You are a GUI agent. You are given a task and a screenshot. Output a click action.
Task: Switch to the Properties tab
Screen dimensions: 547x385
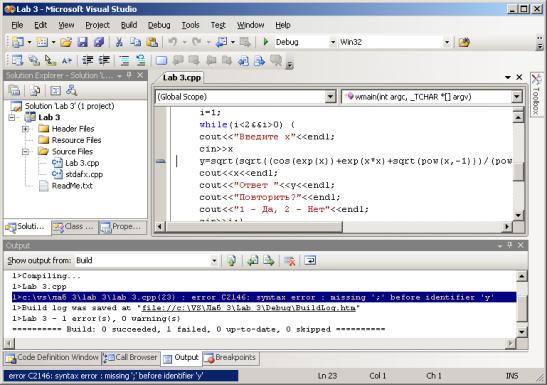[122, 227]
